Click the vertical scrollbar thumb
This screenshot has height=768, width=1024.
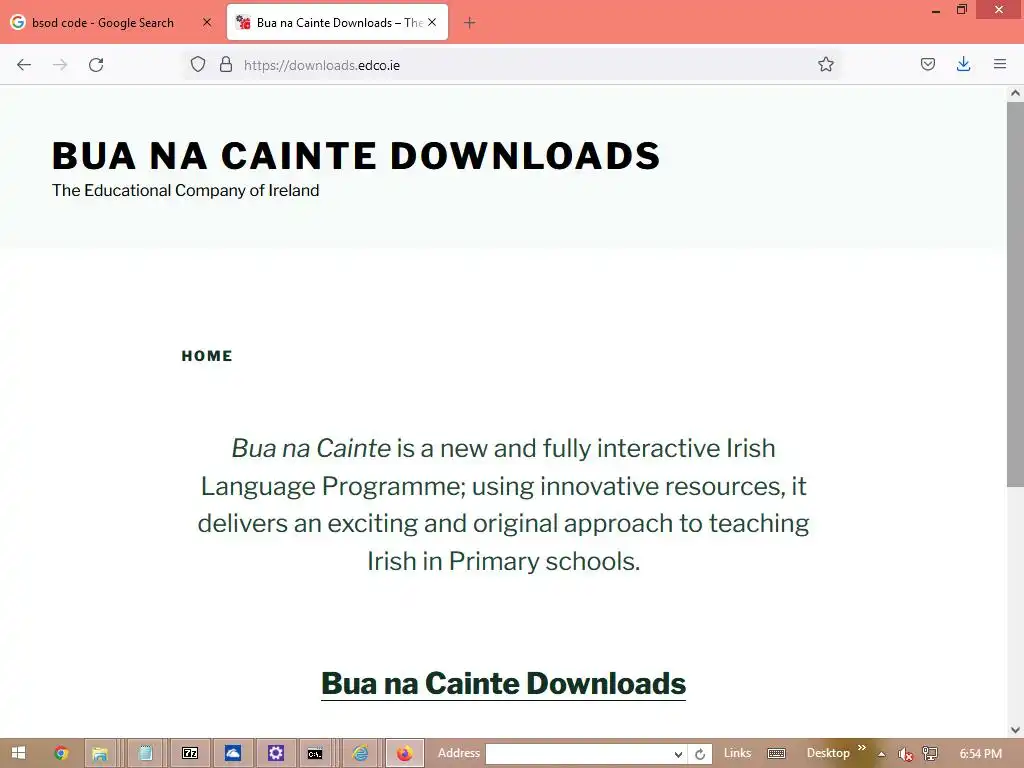click(1015, 294)
